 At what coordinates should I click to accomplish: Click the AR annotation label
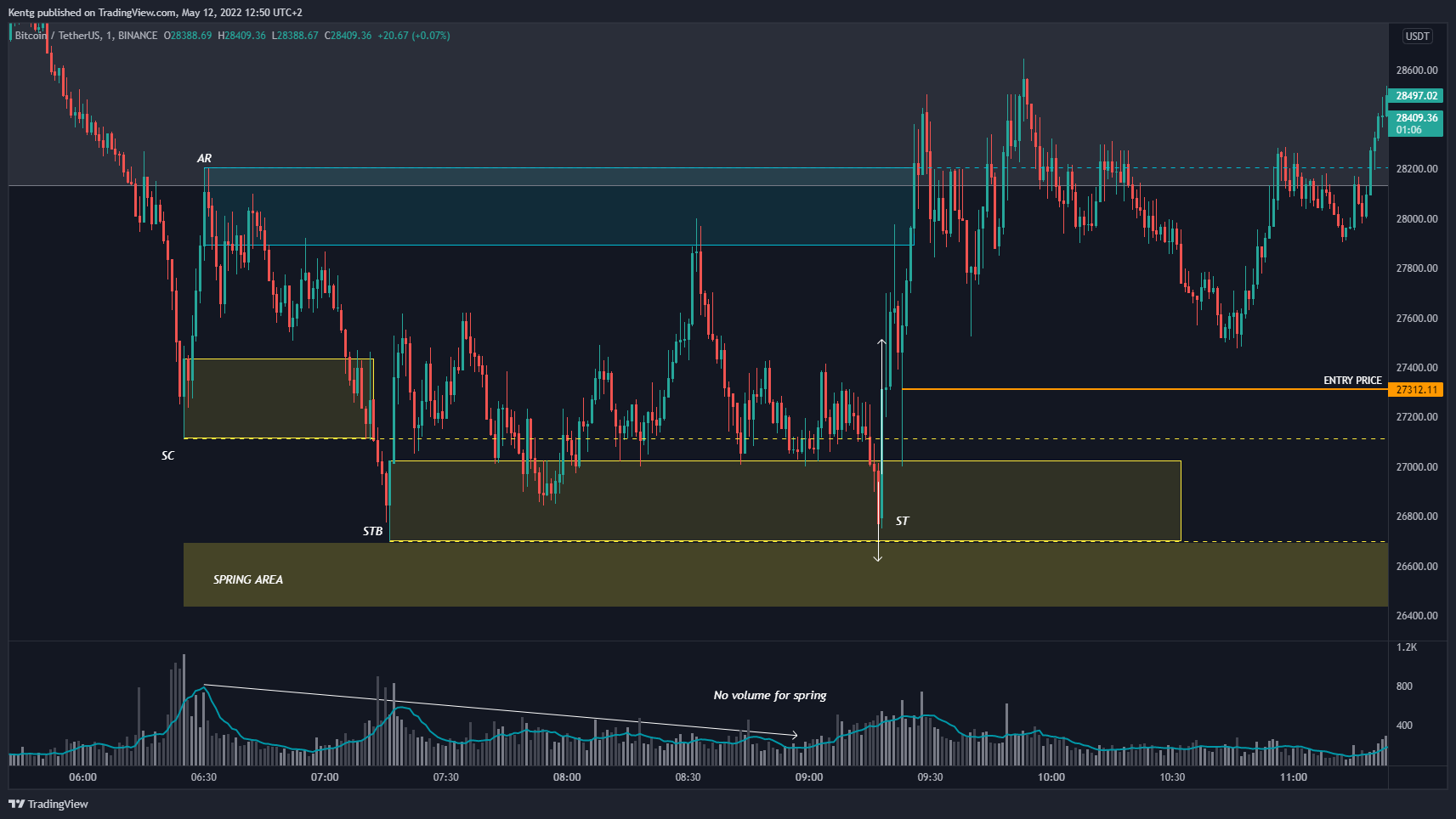coord(204,158)
